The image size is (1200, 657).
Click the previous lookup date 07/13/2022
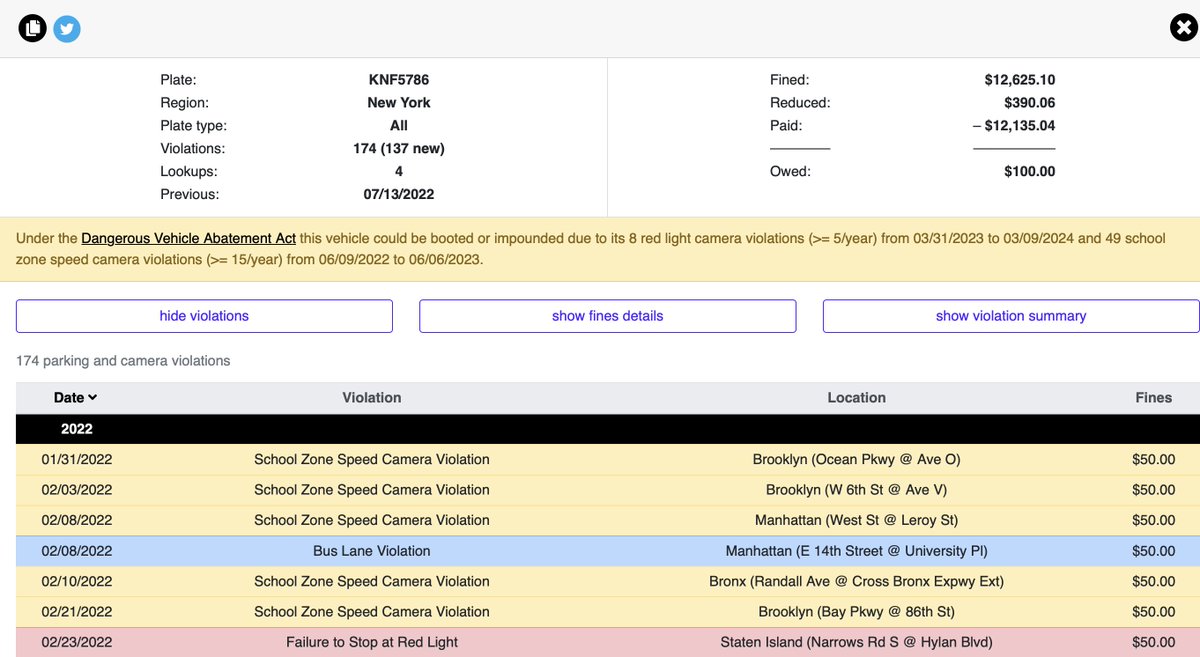click(x=399, y=195)
